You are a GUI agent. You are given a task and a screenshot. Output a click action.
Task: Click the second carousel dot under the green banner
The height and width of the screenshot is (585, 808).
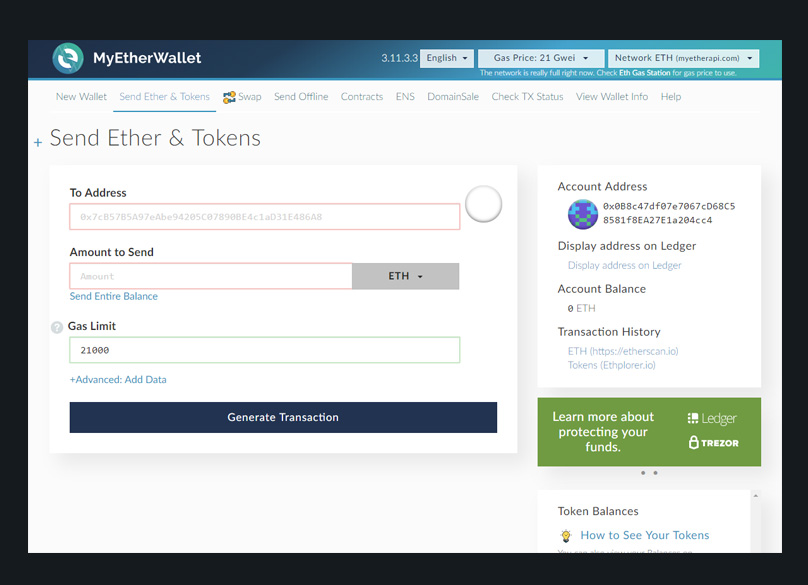point(655,473)
